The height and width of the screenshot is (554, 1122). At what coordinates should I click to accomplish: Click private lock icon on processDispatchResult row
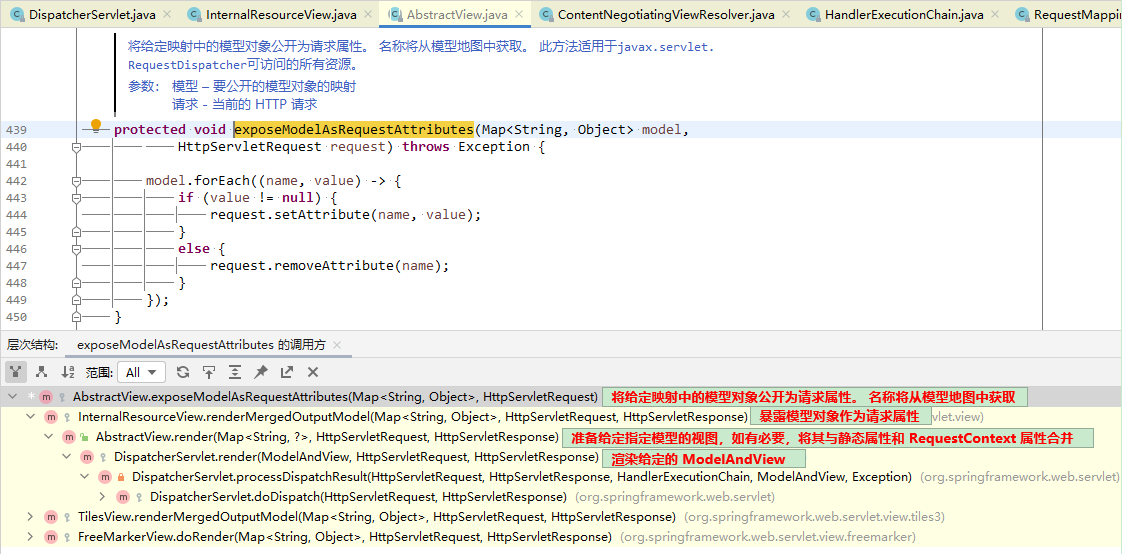tap(122, 477)
